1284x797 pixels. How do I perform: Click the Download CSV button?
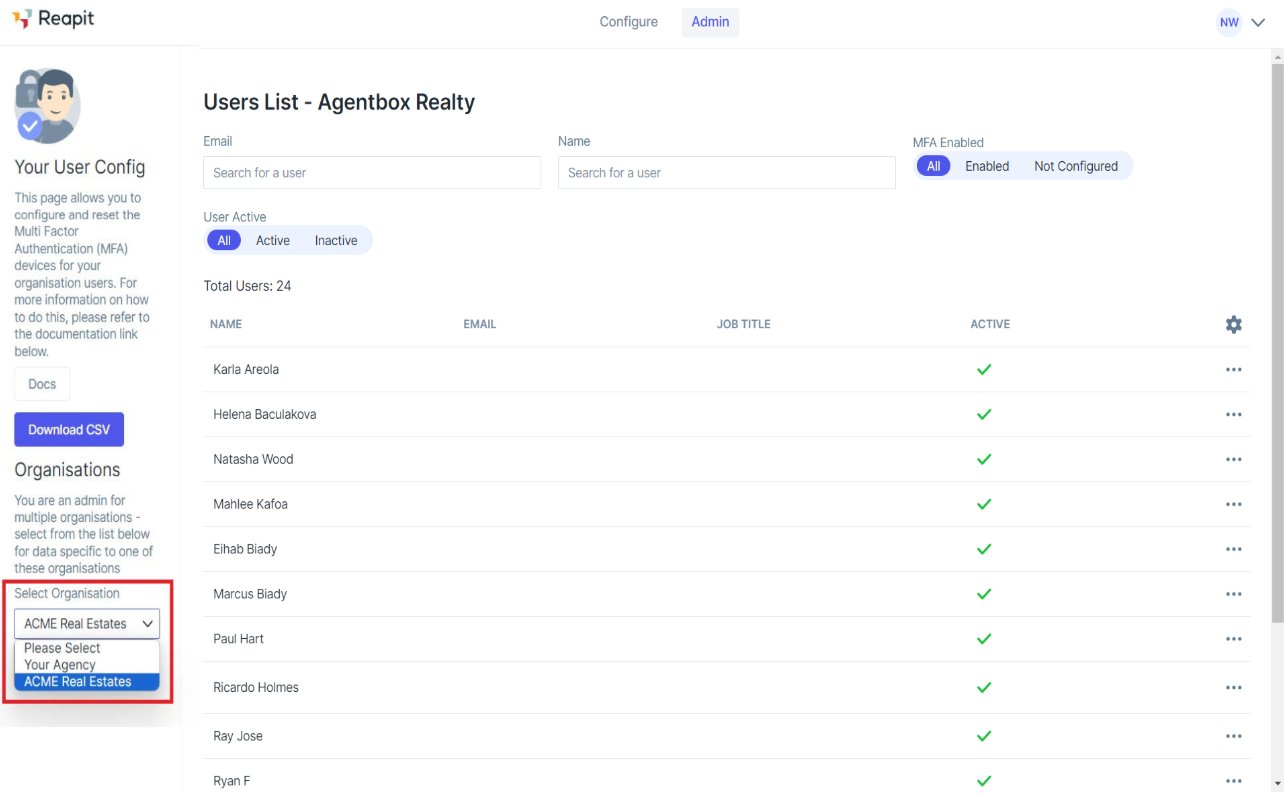tap(69, 429)
